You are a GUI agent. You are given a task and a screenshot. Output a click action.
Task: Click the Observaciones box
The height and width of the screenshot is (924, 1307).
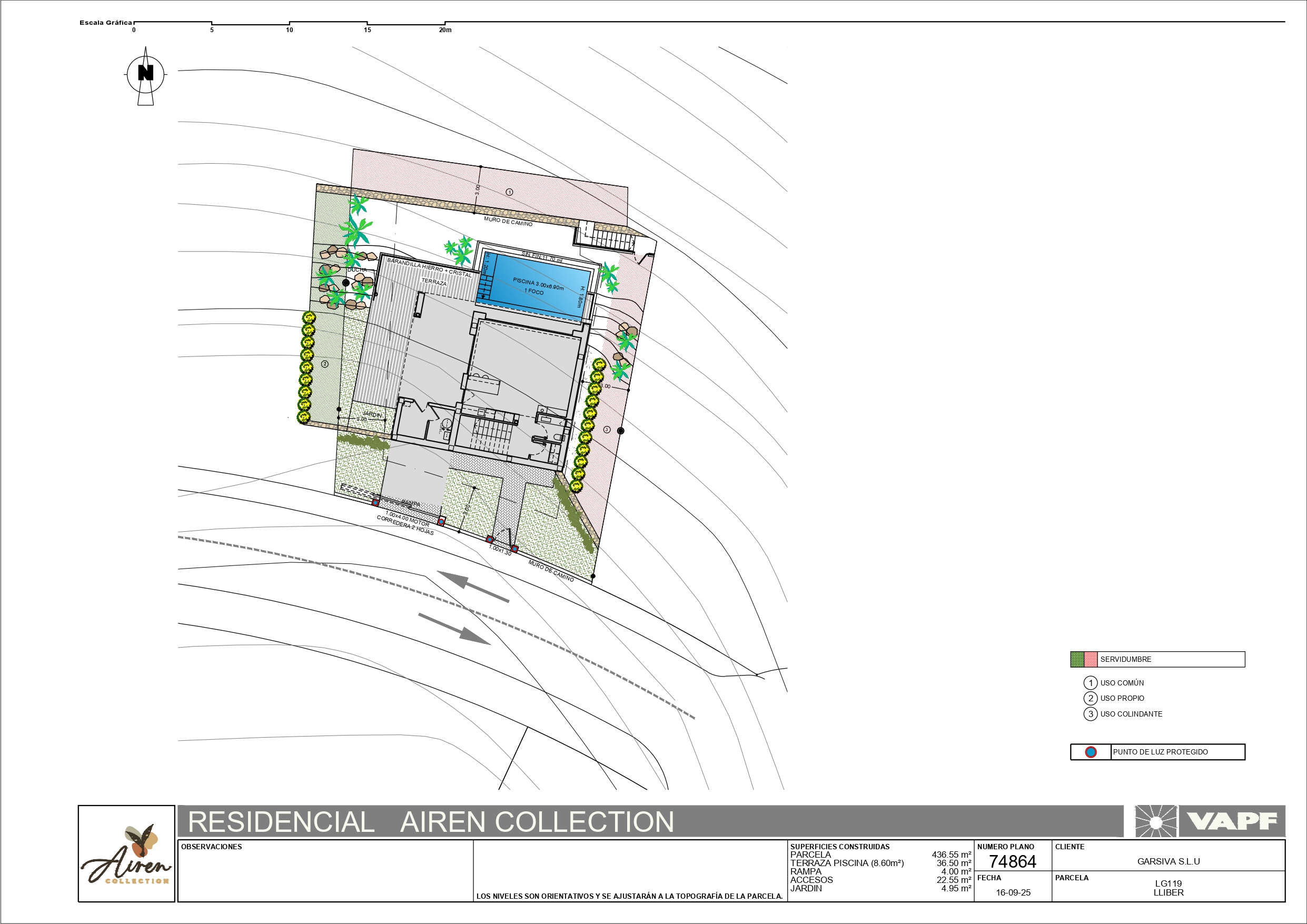(x=325, y=870)
